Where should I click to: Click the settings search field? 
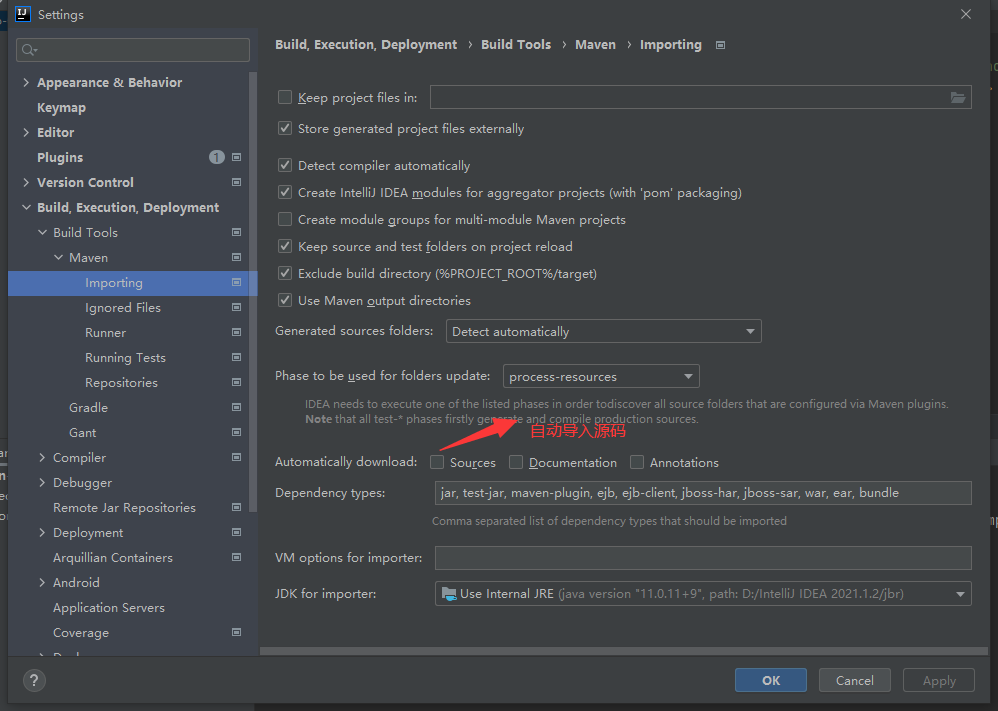133,50
